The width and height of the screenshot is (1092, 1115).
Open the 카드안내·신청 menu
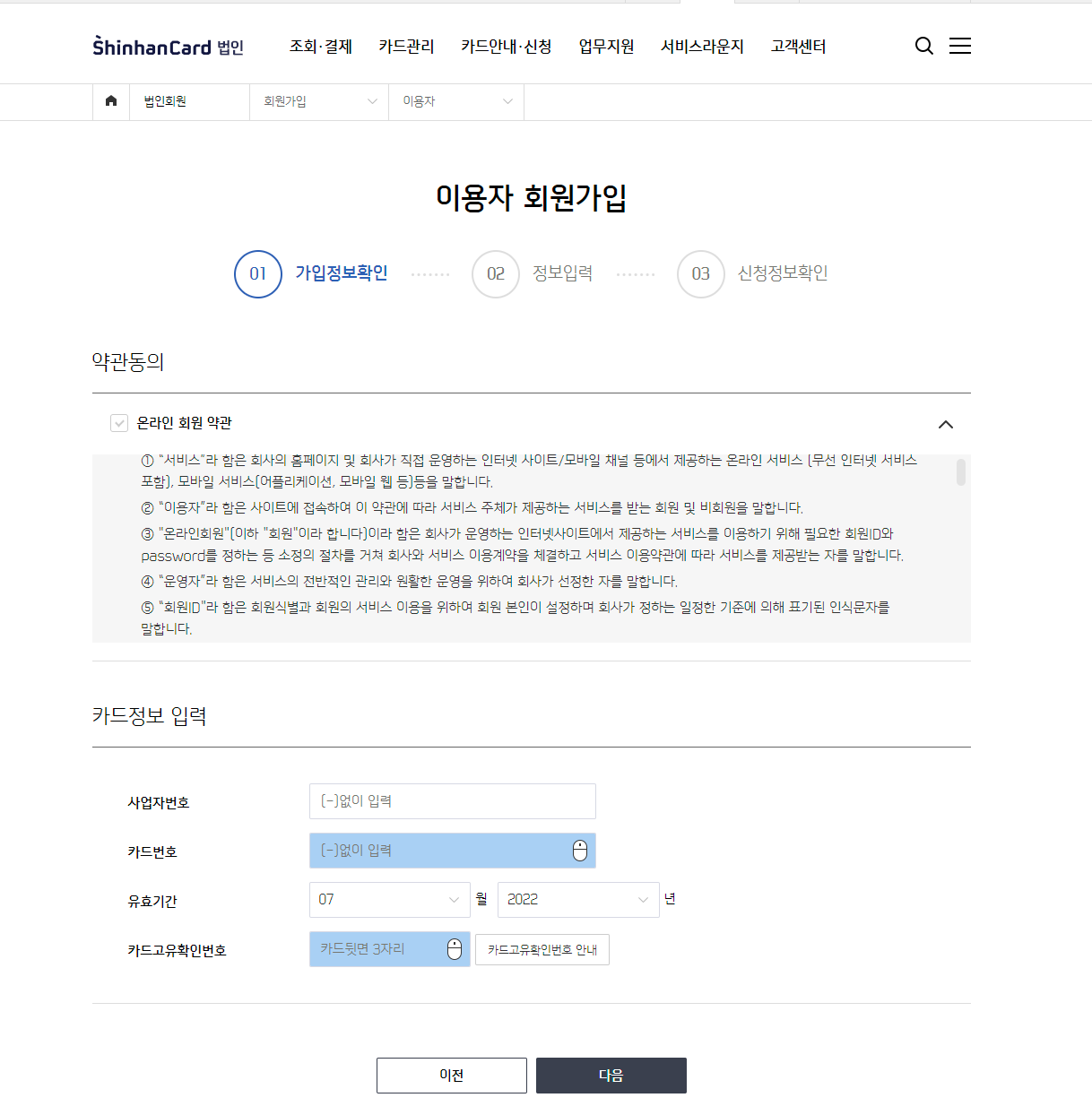click(x=507, y=47)
